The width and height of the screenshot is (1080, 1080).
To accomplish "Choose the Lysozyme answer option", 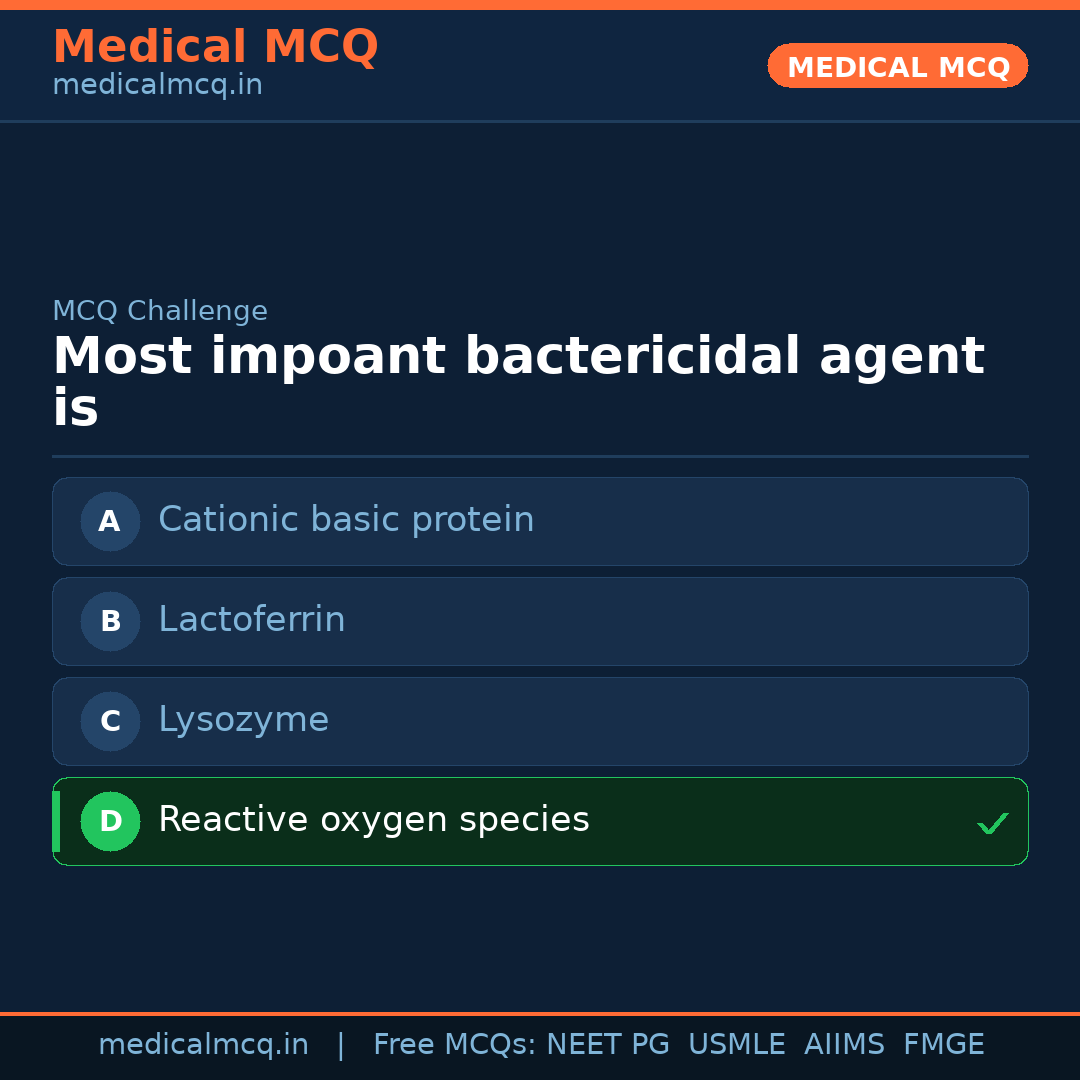I will coord(244,720).
